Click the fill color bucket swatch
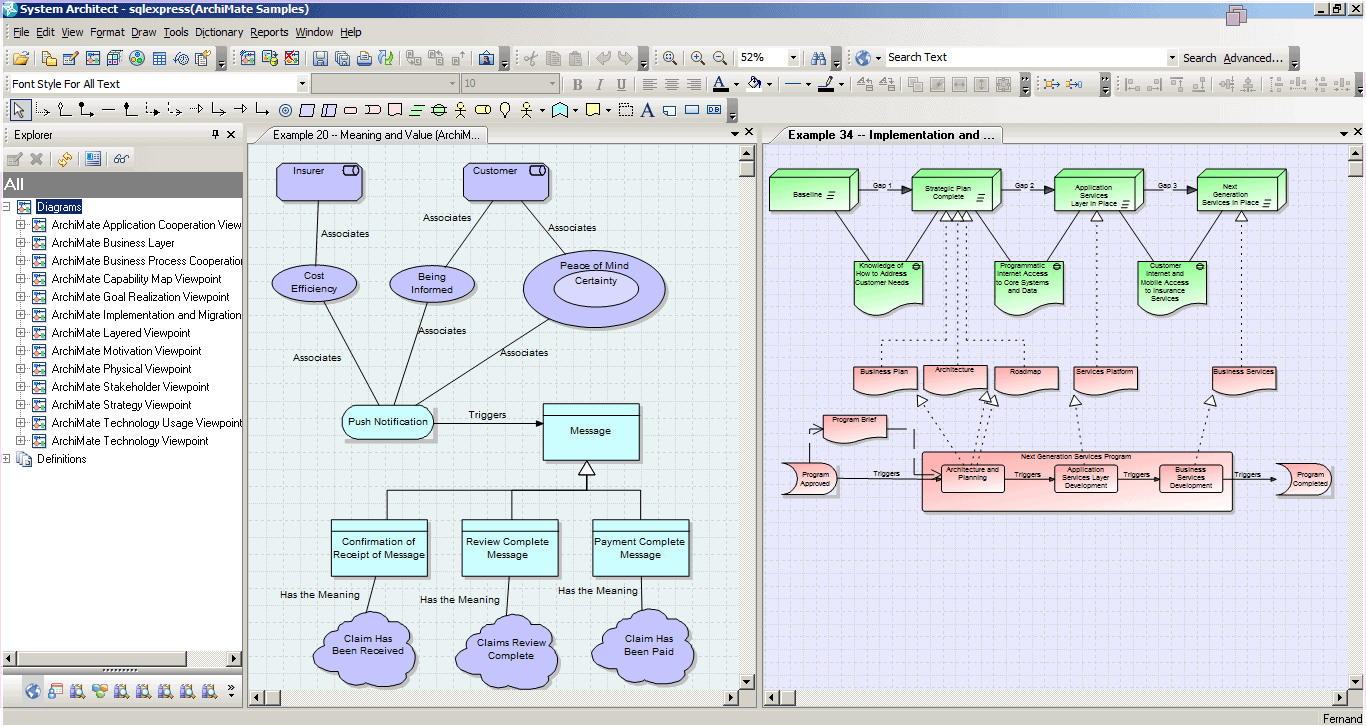Viewport: 1366px width, 726px height. click(x=754, y=85)
